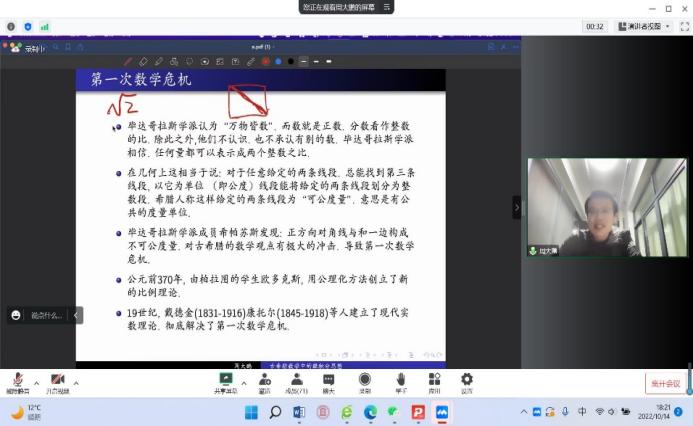Viewport: 693px width, 426px height.
Task: Collapse the participant video side panel
Action: [517, 207]
